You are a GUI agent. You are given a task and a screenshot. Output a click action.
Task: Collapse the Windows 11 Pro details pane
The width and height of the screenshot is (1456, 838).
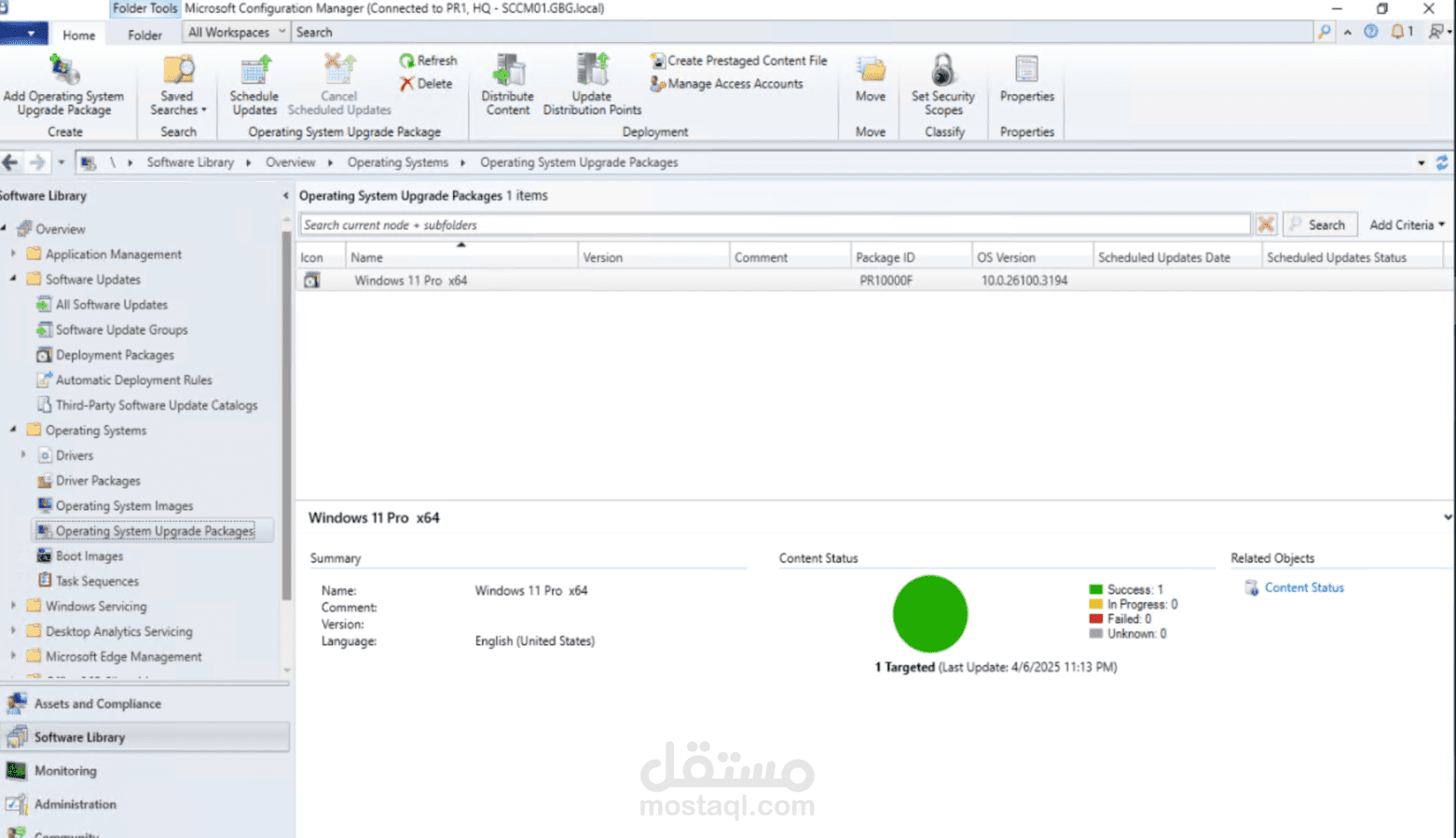[x=1448, y=517]
